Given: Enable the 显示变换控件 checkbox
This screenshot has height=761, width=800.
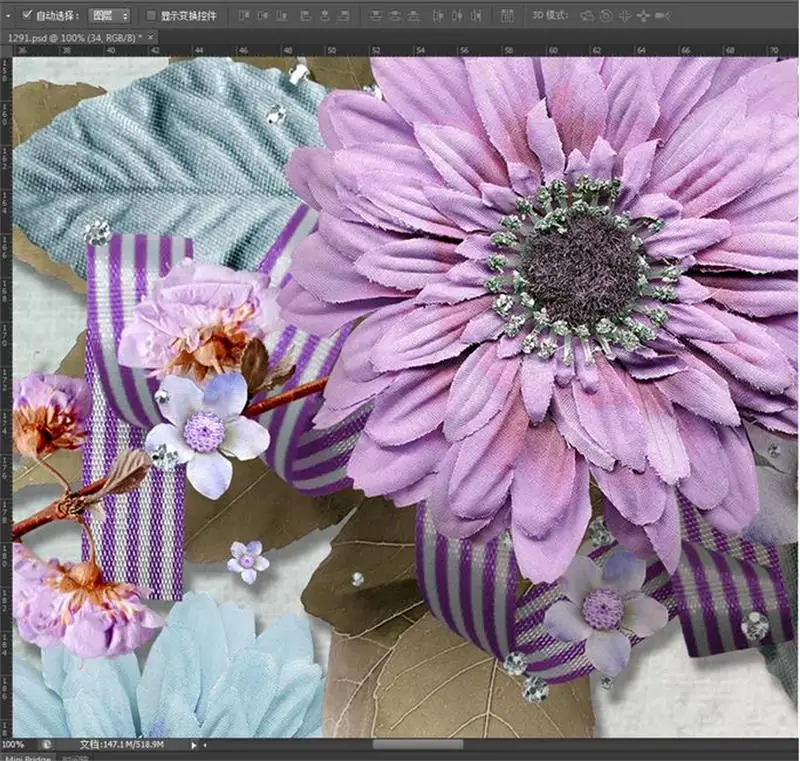Looking at the screenshot, I should pos(150,16).
